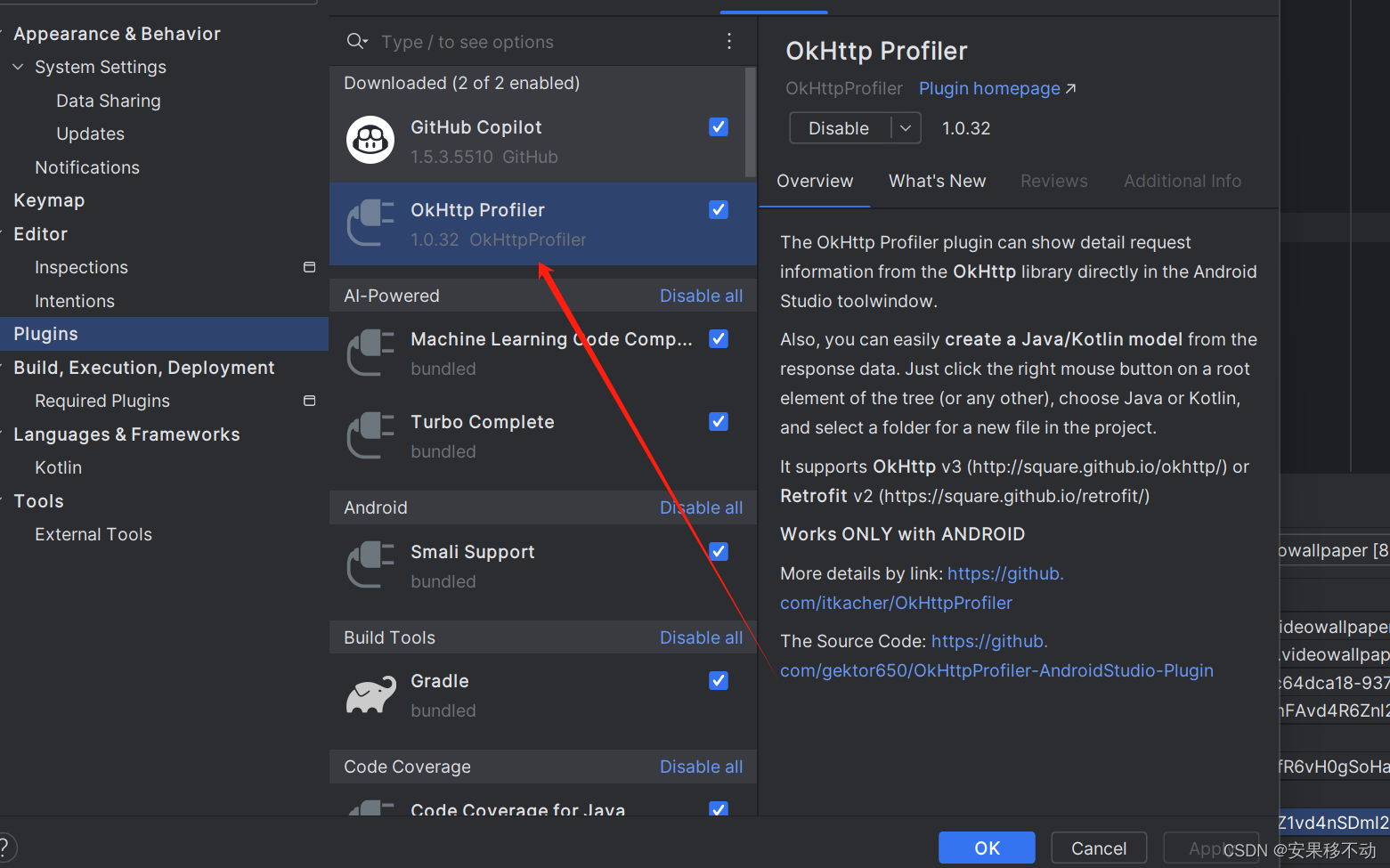Image resolution: width=1390 pixels, height=868 pixels.
Task: Click Disable all for Android plugins
Action: point(701,507)
